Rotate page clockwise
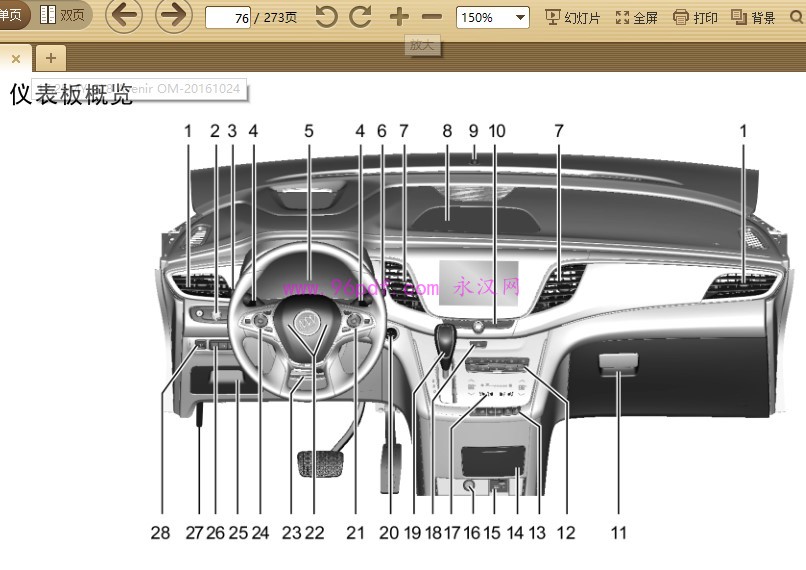 [360, 17]
